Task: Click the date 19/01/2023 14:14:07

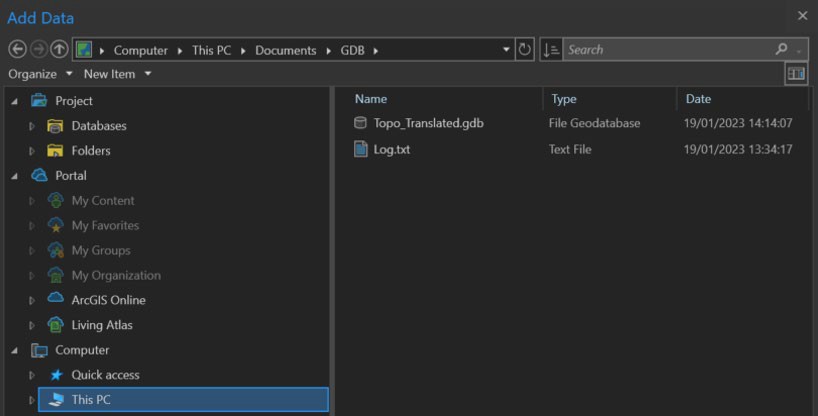Action: pyautogui.click(x=738, y=123)
